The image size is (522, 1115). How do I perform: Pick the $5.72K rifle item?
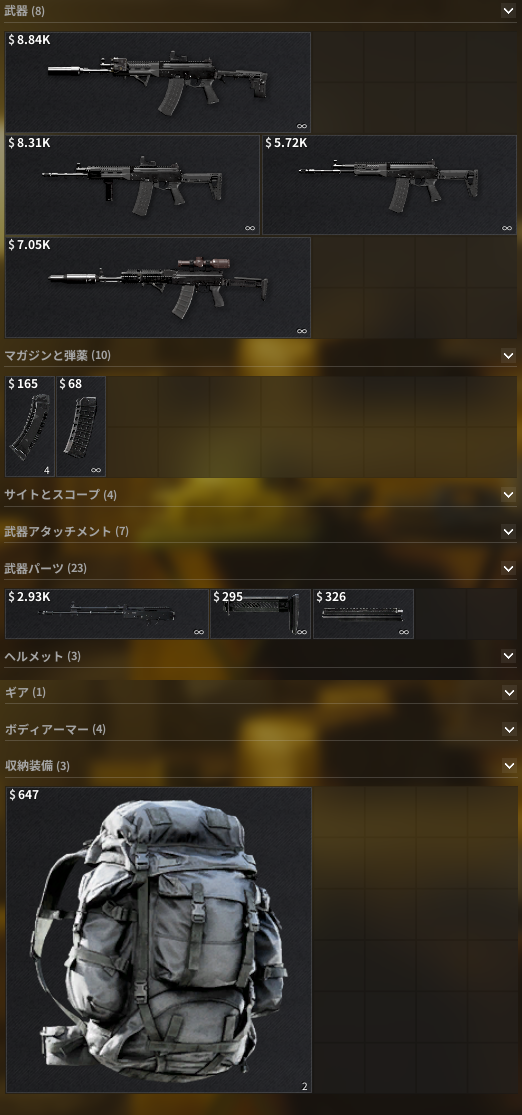[389, 185]
